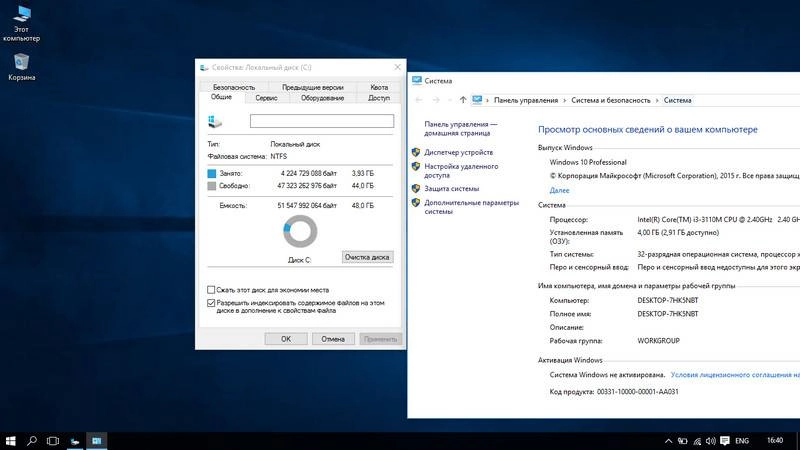Open recent locations dropdown in System window
Image resolution: width=800 pixels, height=450 pixels.
[x=449, y=100]
